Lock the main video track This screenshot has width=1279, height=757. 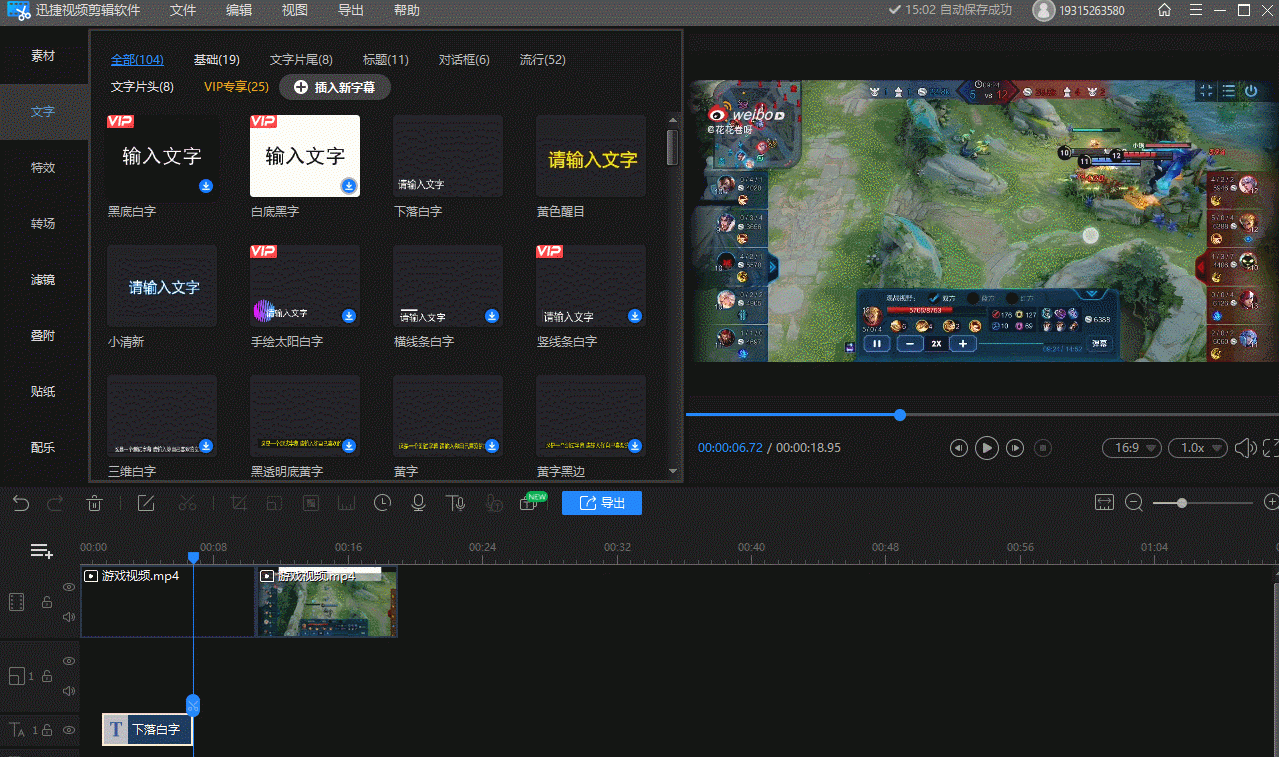(46, 602)
